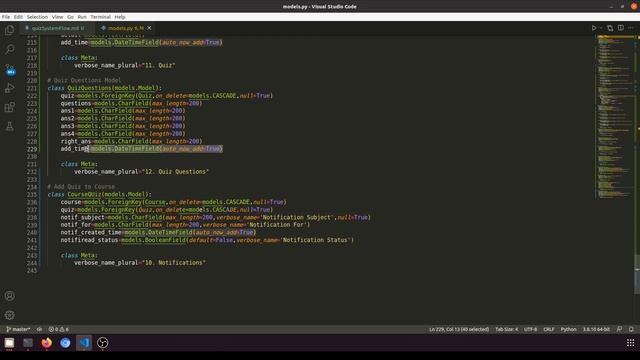Open Terminal in Ubuntu dock

coord(28,343)
